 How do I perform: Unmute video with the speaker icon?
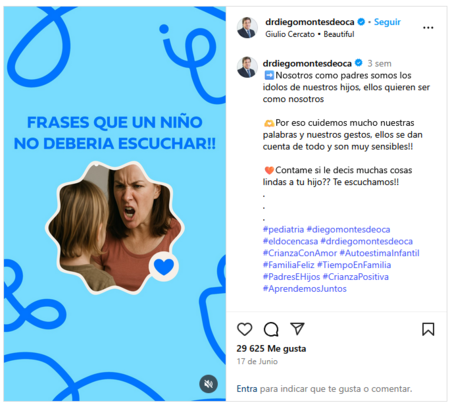209,384
